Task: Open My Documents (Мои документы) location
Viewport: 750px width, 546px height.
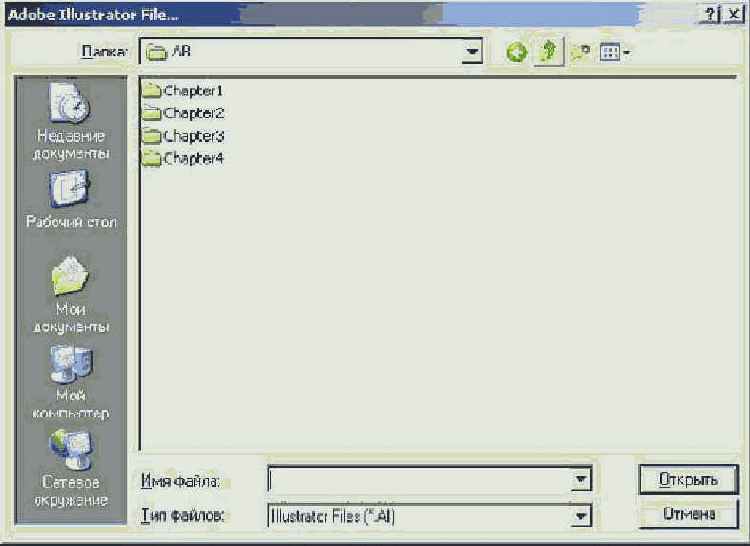Action: coord(71,295)
